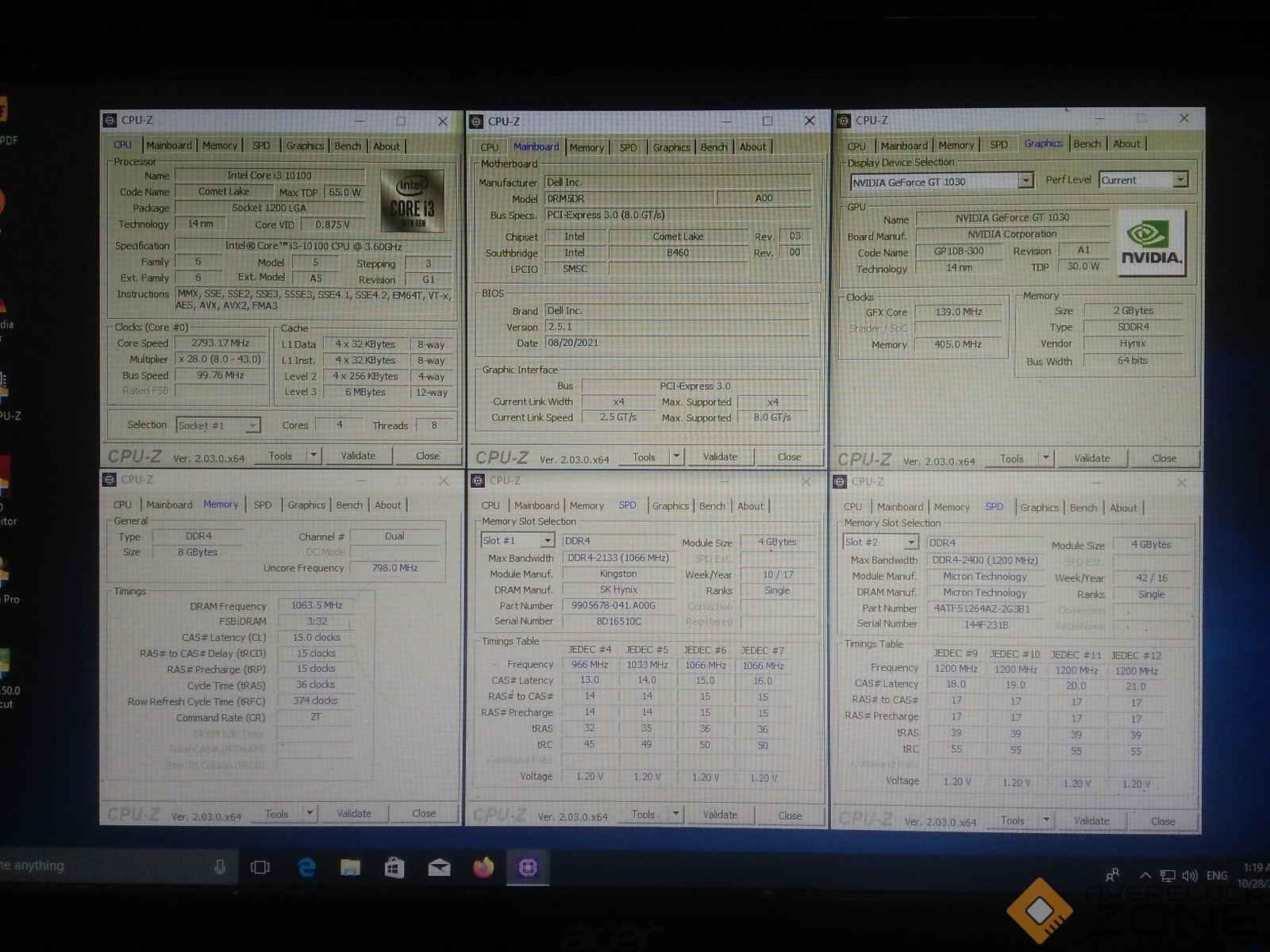Click BIOS date 08/20/2021 field
This screenshot has width=1270, height=952.
[677, 343]
